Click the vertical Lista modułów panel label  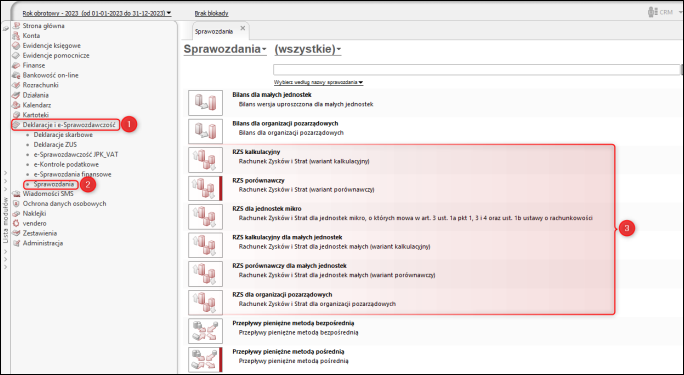tap(5, 220)
